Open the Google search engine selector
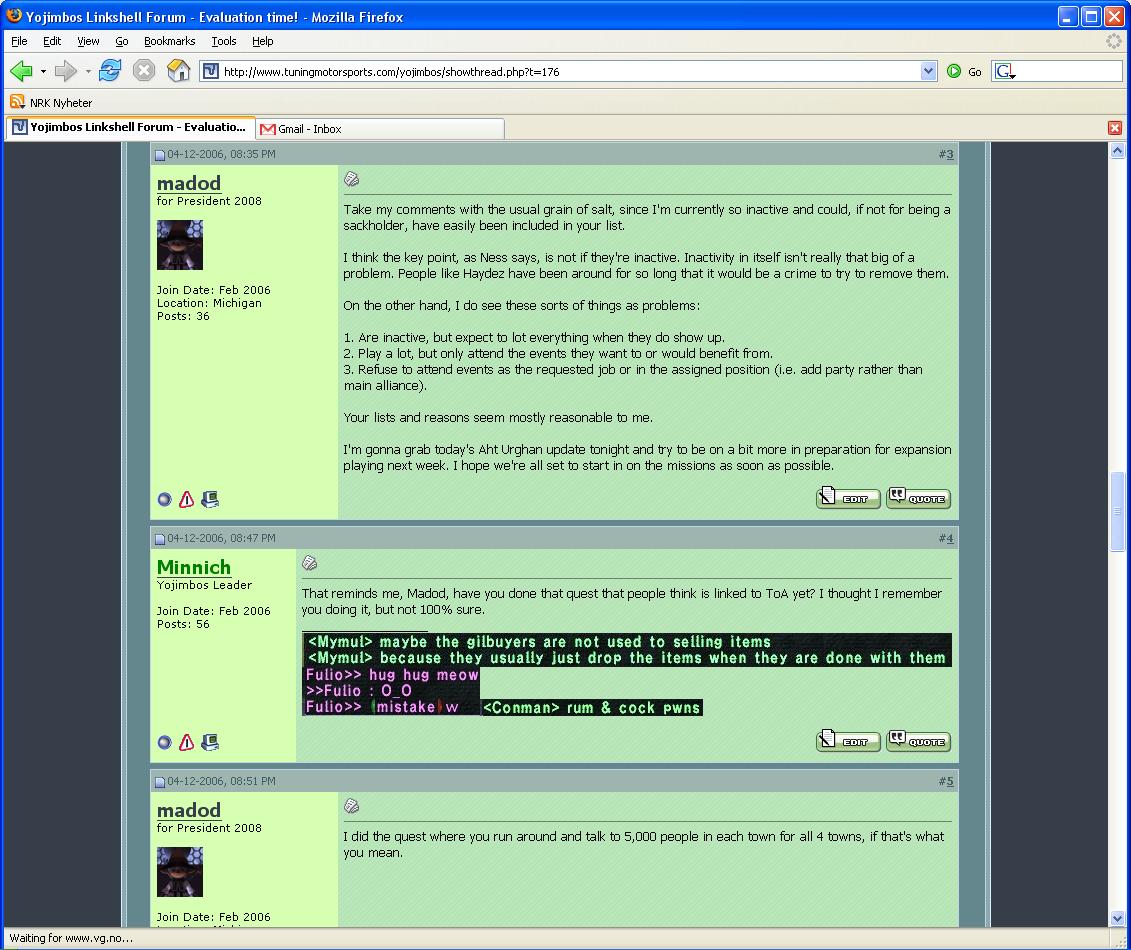 pos(1005,71)
